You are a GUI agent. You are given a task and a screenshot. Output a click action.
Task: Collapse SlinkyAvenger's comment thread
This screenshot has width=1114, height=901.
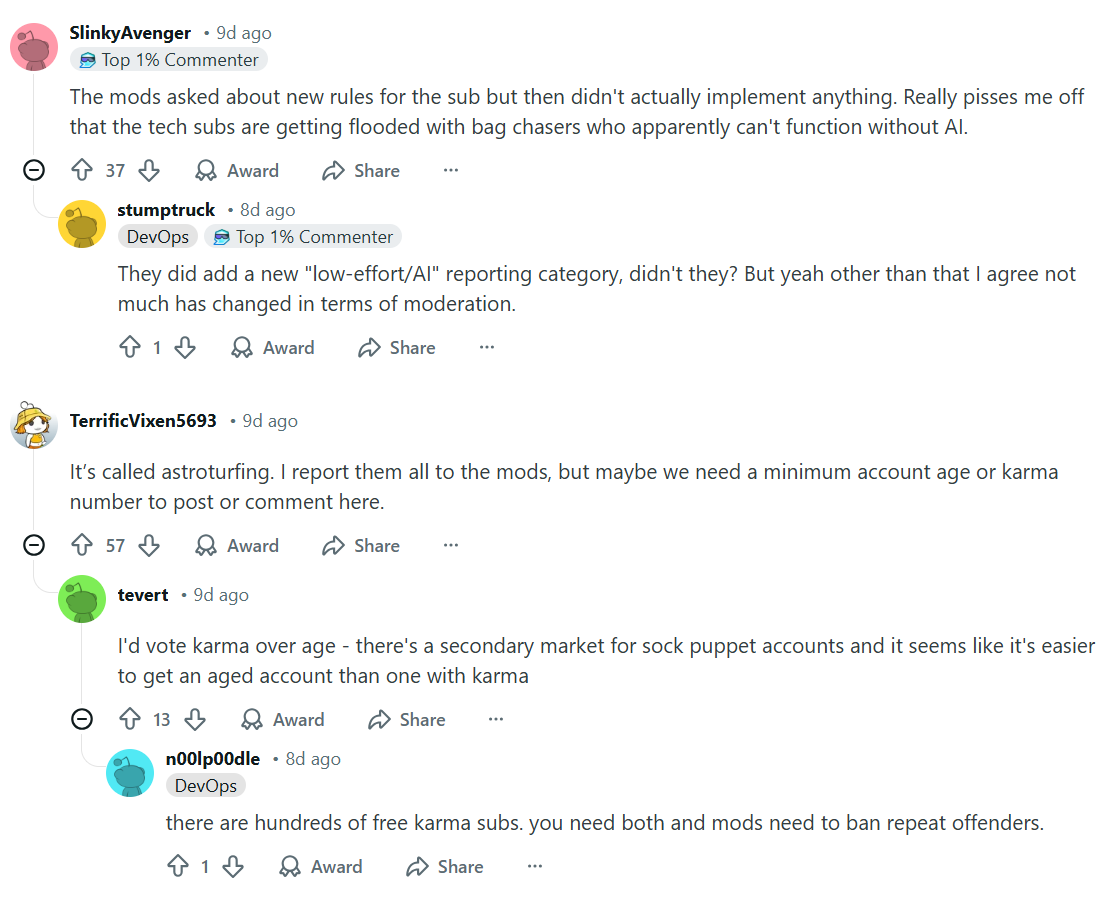pos(33,170)
